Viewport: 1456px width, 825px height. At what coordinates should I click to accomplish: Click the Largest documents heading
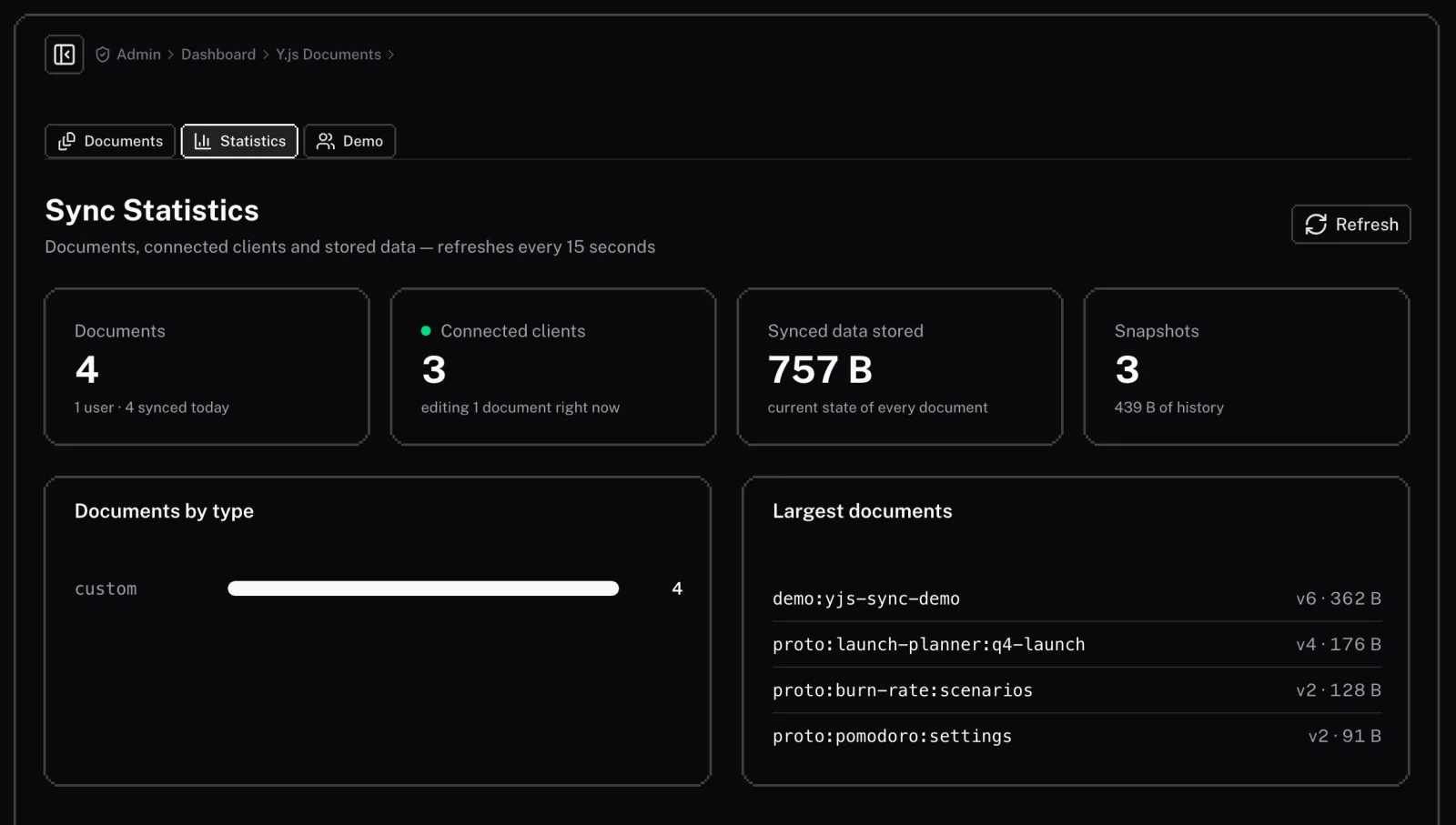[x=862, y=511]
